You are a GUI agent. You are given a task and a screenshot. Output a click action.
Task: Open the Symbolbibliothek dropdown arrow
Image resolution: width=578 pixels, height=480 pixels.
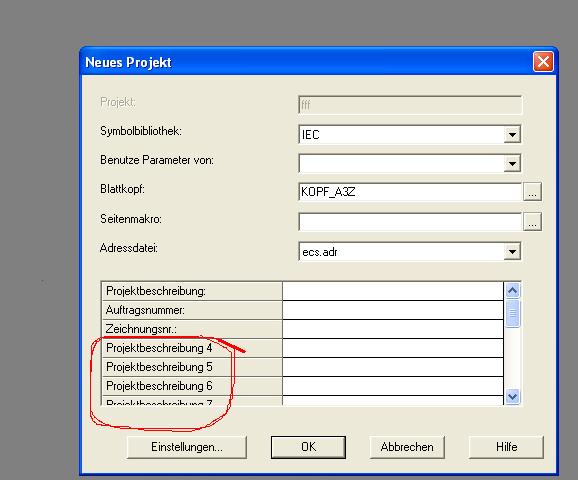[512, 134]
